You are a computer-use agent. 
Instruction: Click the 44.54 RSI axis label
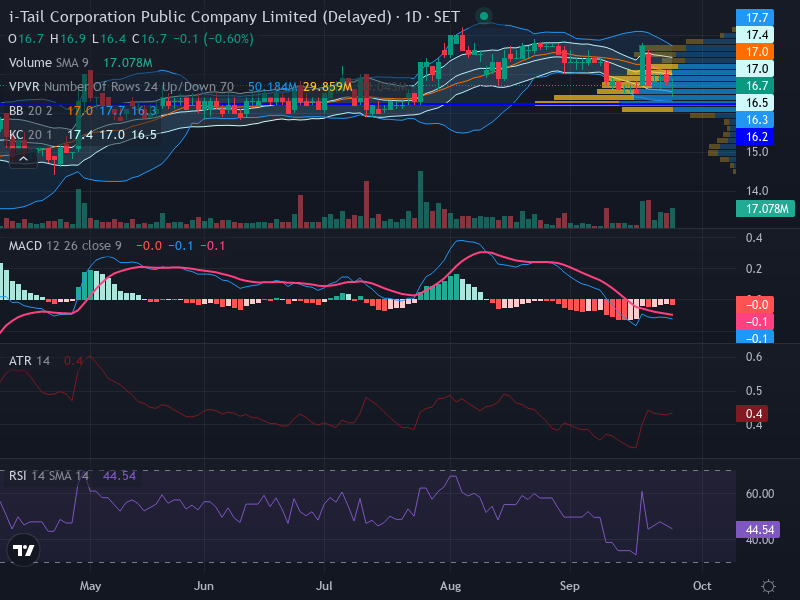click(758, 530)
